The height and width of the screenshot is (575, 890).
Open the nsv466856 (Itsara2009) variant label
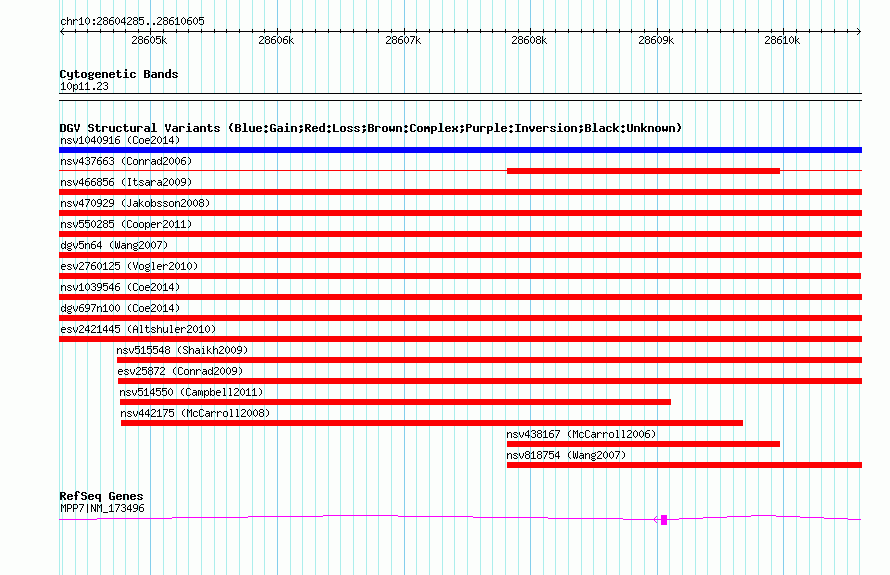coord(126,182)
